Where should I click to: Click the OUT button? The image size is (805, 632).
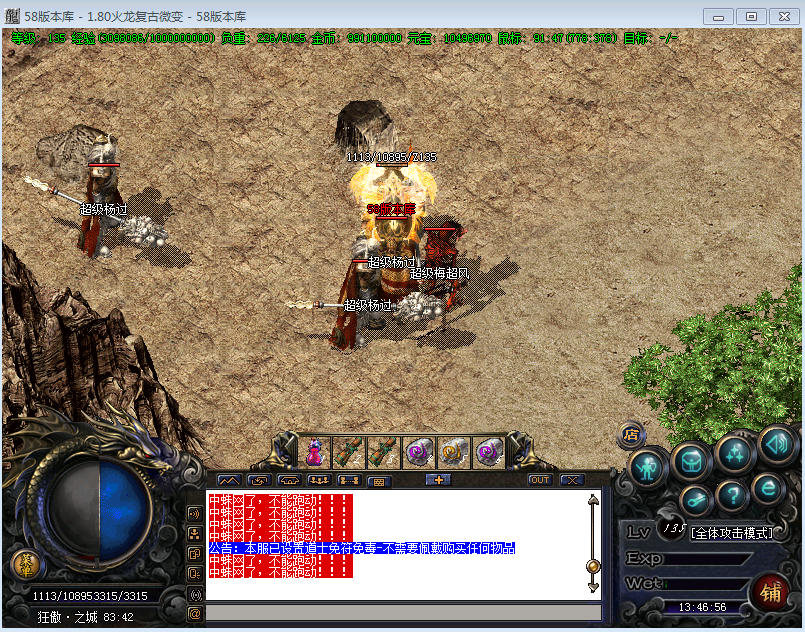click(540, 480)
